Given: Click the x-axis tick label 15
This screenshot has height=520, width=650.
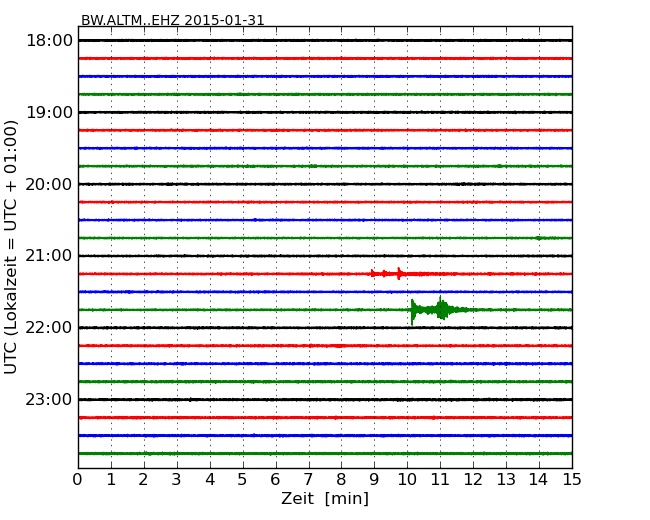Looking at the screenshot, I should coord(572,479).
